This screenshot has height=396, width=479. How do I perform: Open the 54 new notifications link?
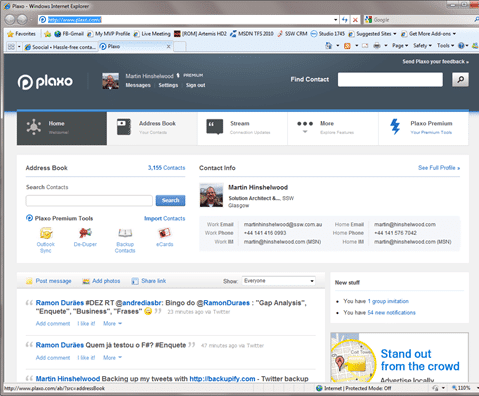[391, 313]
